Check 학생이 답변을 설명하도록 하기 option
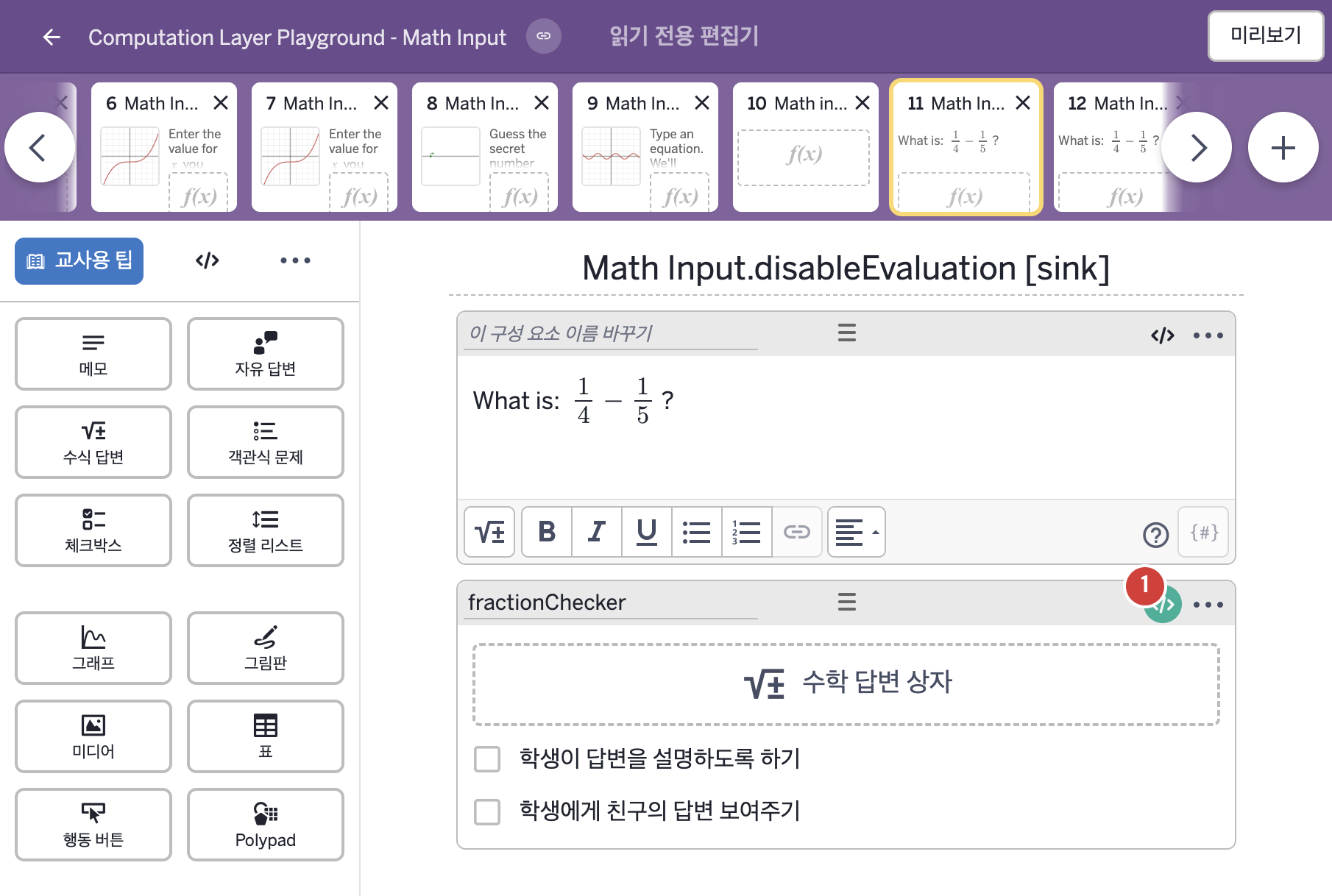This screenshot has height=896, width=1332. click(487, 758)
